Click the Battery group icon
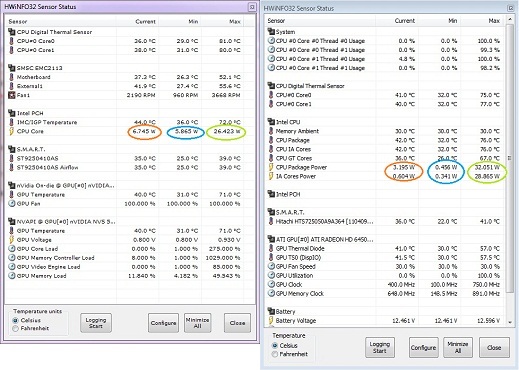The image size is (519, 370). pos(271,311)
